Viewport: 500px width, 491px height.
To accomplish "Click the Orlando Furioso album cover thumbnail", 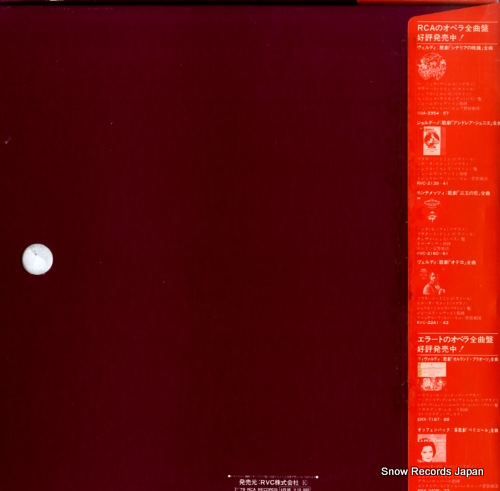I will click(432, 377).
